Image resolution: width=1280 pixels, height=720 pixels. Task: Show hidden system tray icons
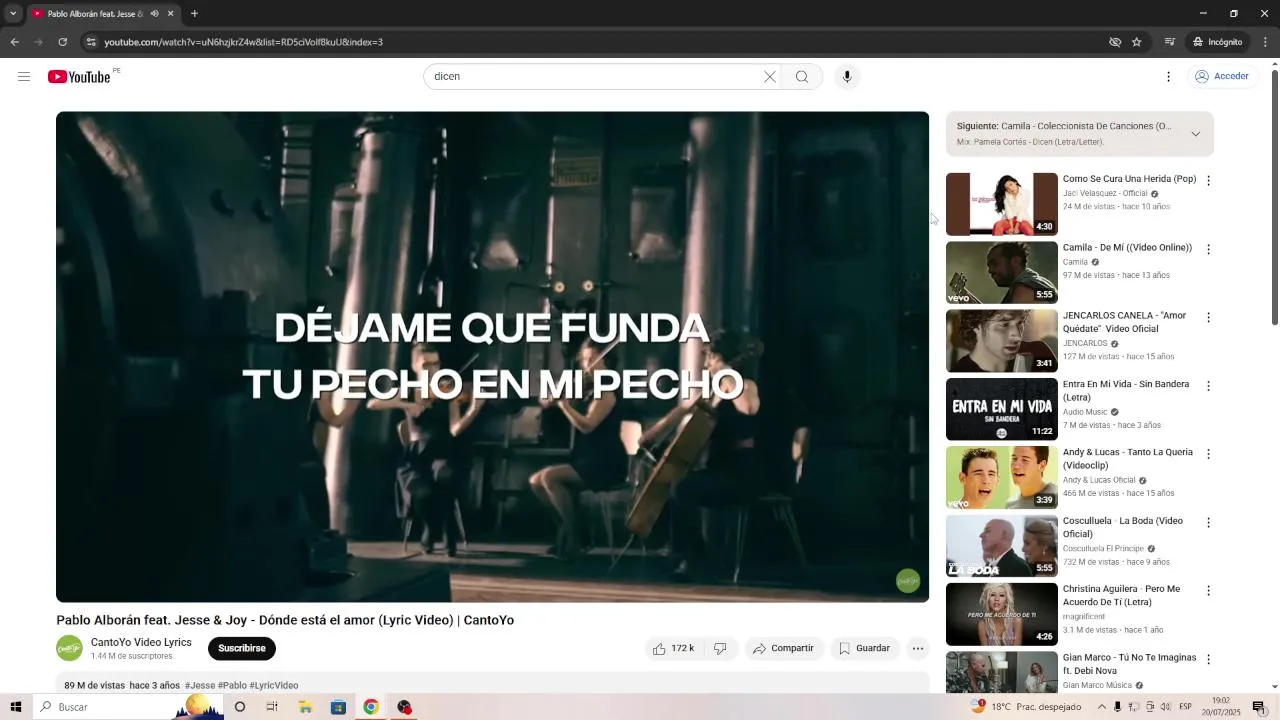pos(1102,707)
